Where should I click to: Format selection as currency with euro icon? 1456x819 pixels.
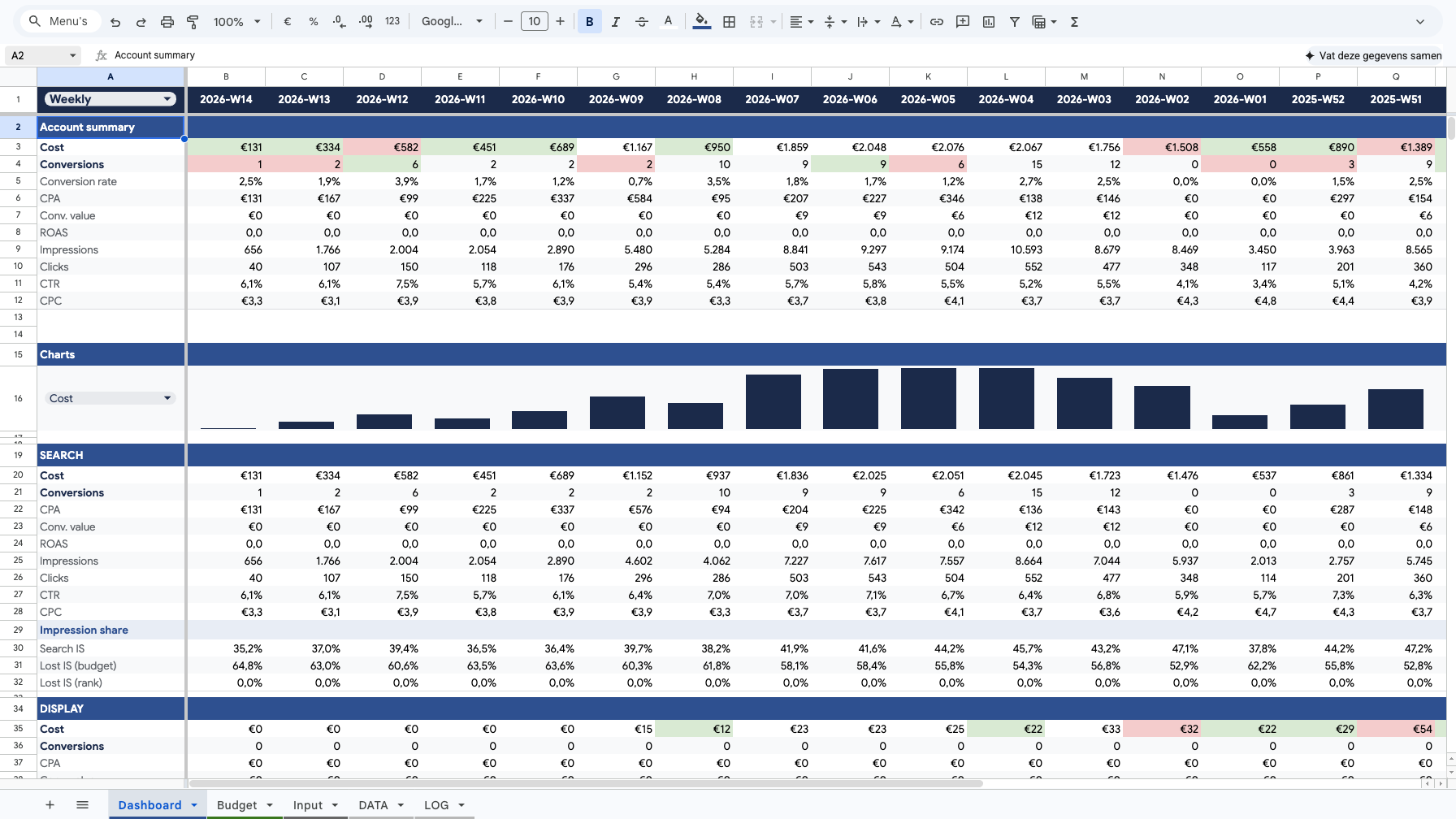click(x=287, y=22)
